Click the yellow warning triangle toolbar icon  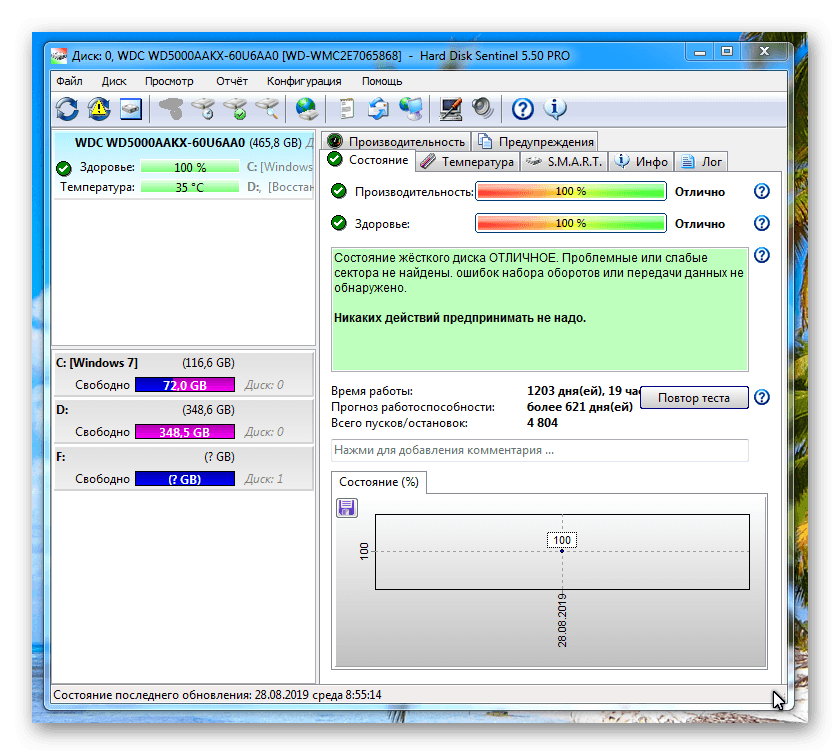pos(98,108)
